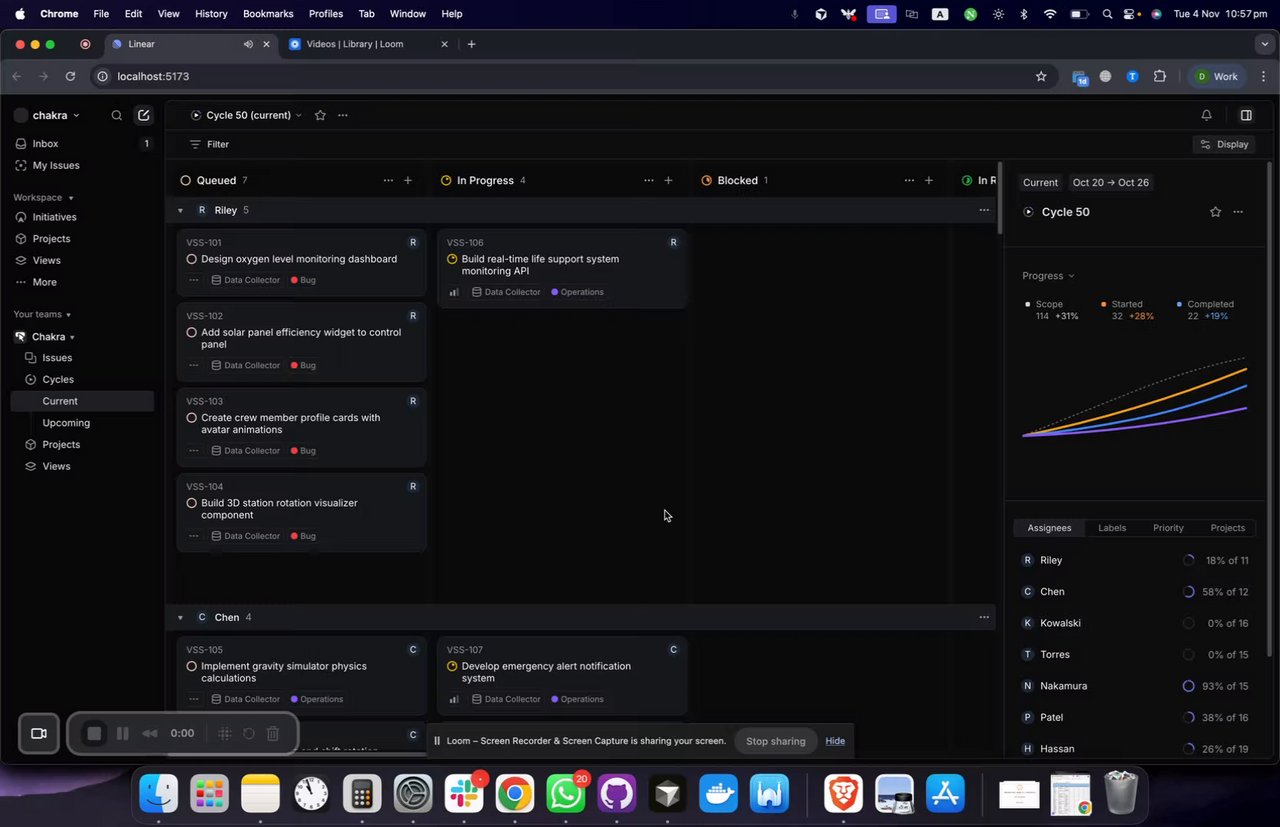Open Blocked column options menu

point(909,180)
